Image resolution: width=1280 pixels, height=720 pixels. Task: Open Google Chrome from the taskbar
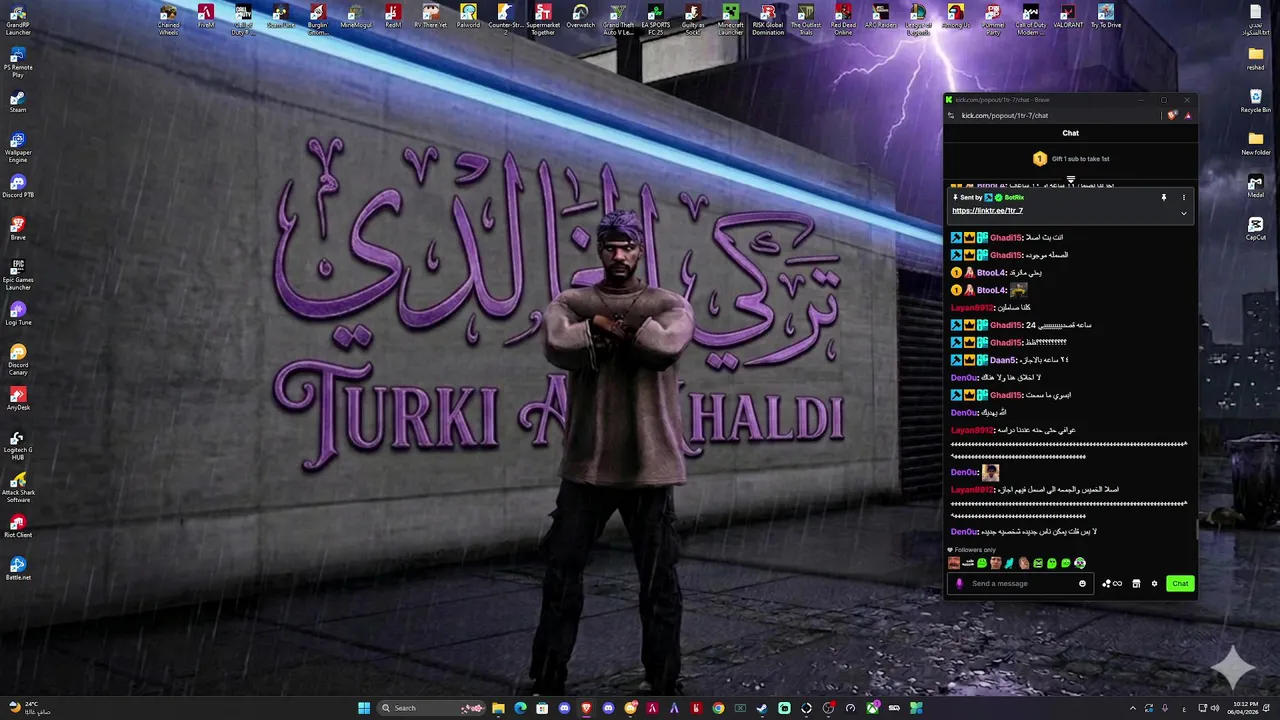tap(718, 708)
